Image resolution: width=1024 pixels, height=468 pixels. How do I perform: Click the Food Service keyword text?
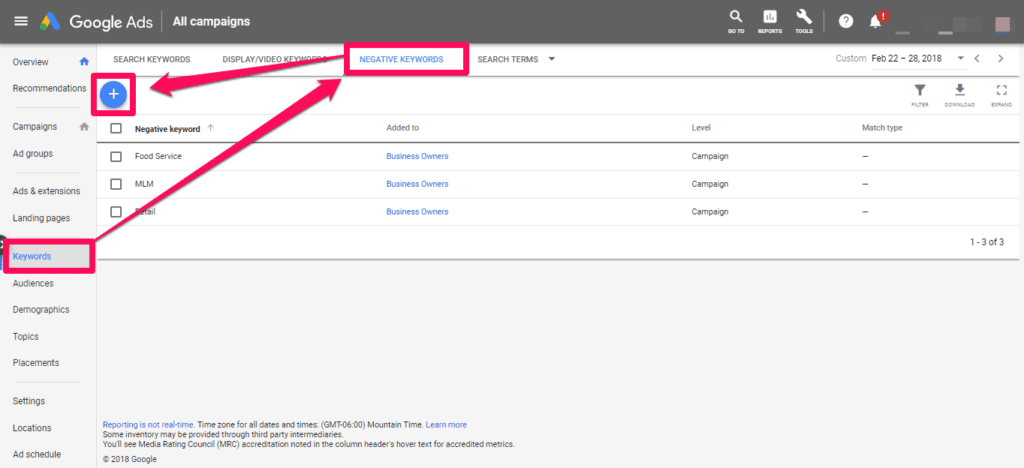[x=158, y=157]
